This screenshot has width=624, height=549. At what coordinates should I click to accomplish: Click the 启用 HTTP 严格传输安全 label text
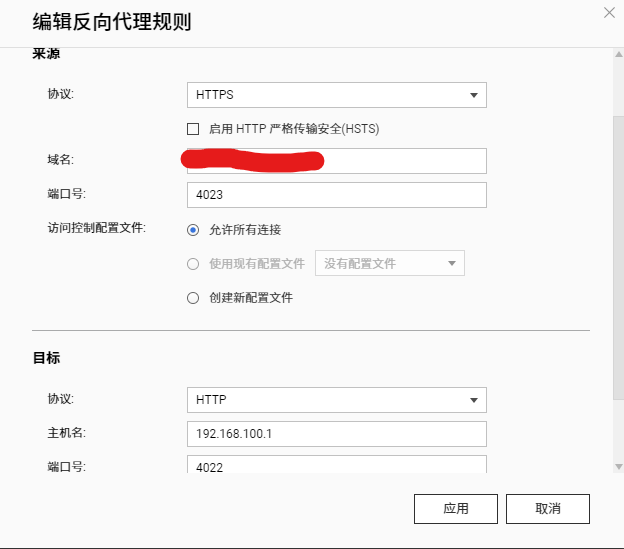294,129
